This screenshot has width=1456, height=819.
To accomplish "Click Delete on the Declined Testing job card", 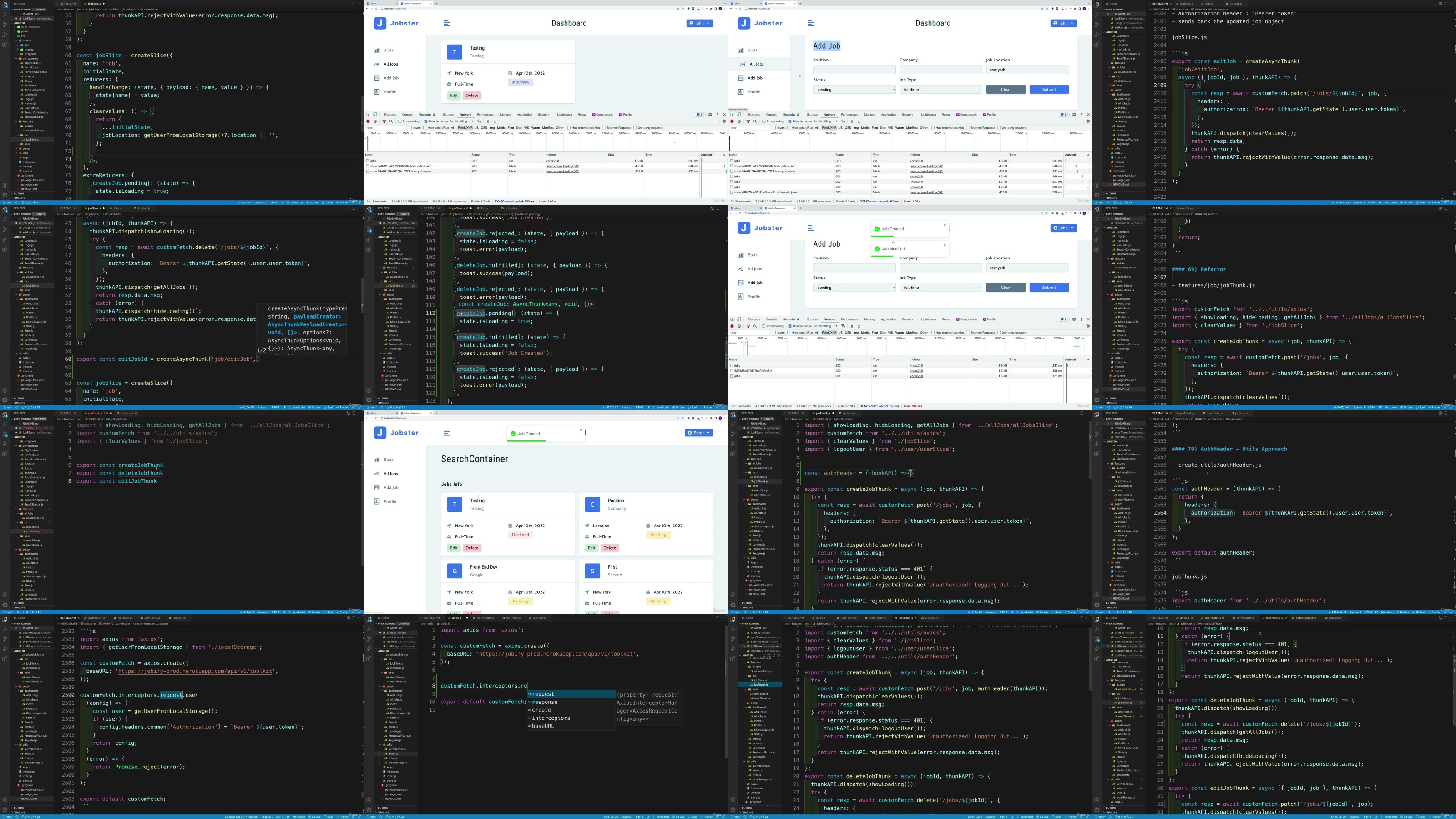I will click(472, 548).
